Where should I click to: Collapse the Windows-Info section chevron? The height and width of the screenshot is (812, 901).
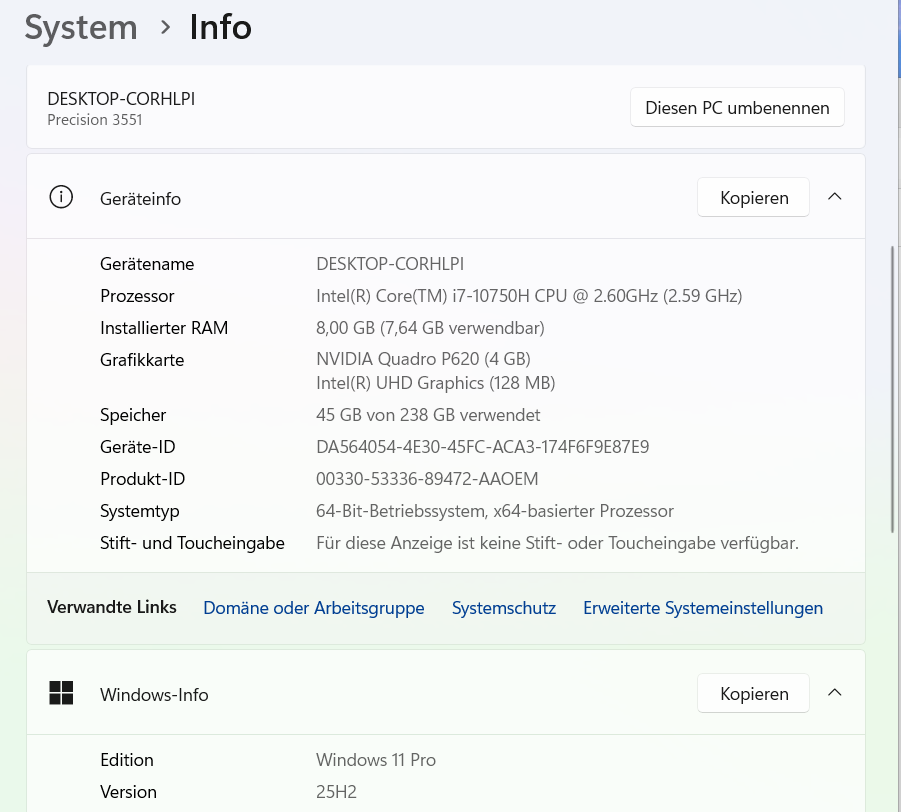[834, 693]
